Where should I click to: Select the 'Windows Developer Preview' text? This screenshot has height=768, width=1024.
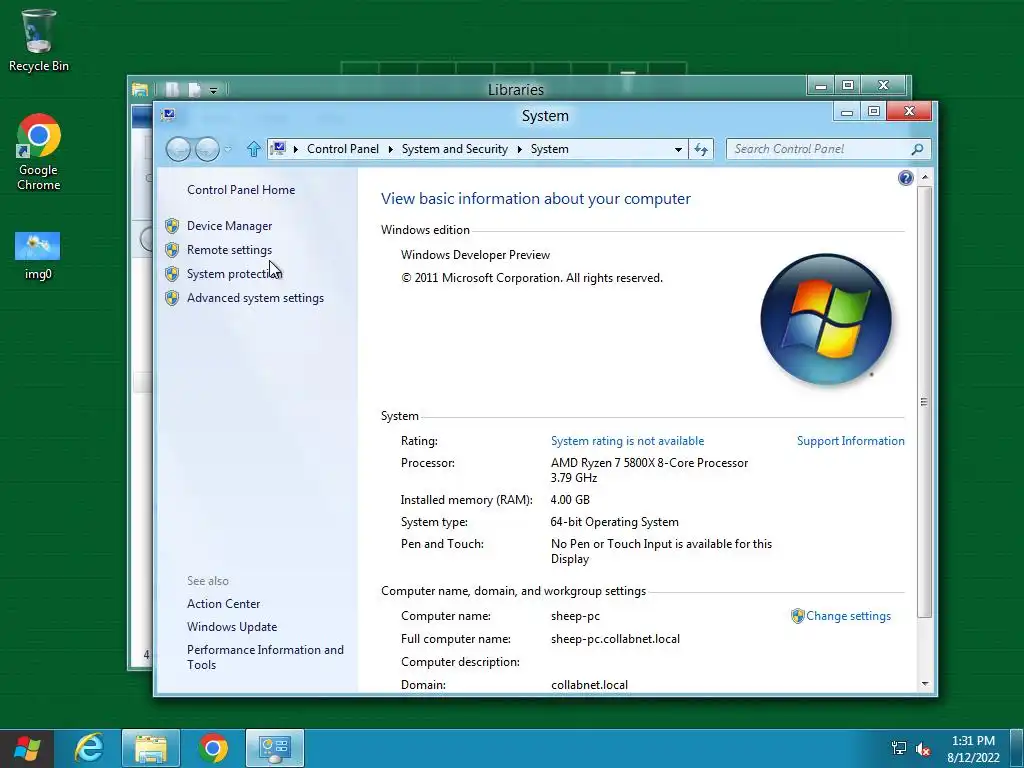475,255
